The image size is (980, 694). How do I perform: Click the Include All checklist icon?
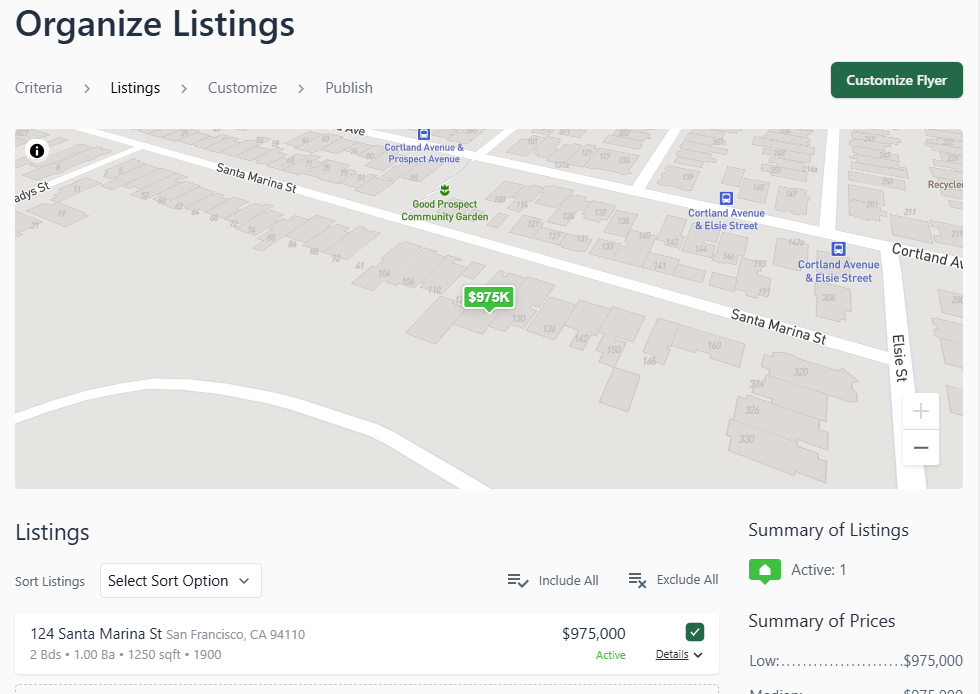click(x=517, y=580)
